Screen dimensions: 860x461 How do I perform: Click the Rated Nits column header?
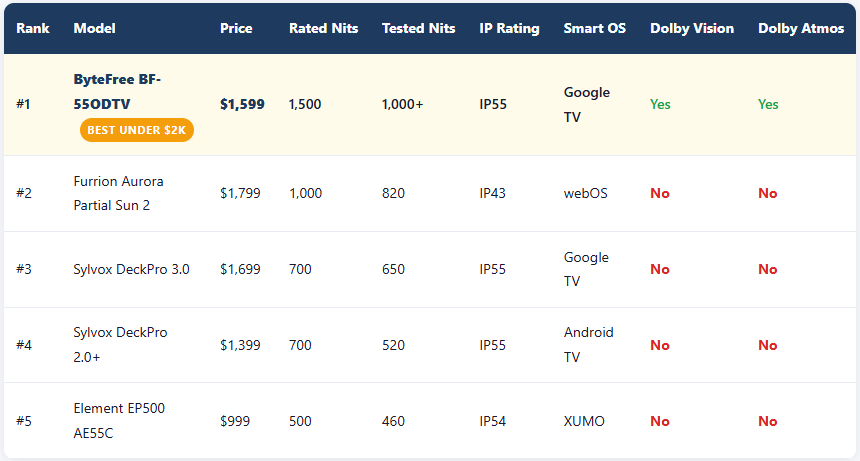(323, 28)
